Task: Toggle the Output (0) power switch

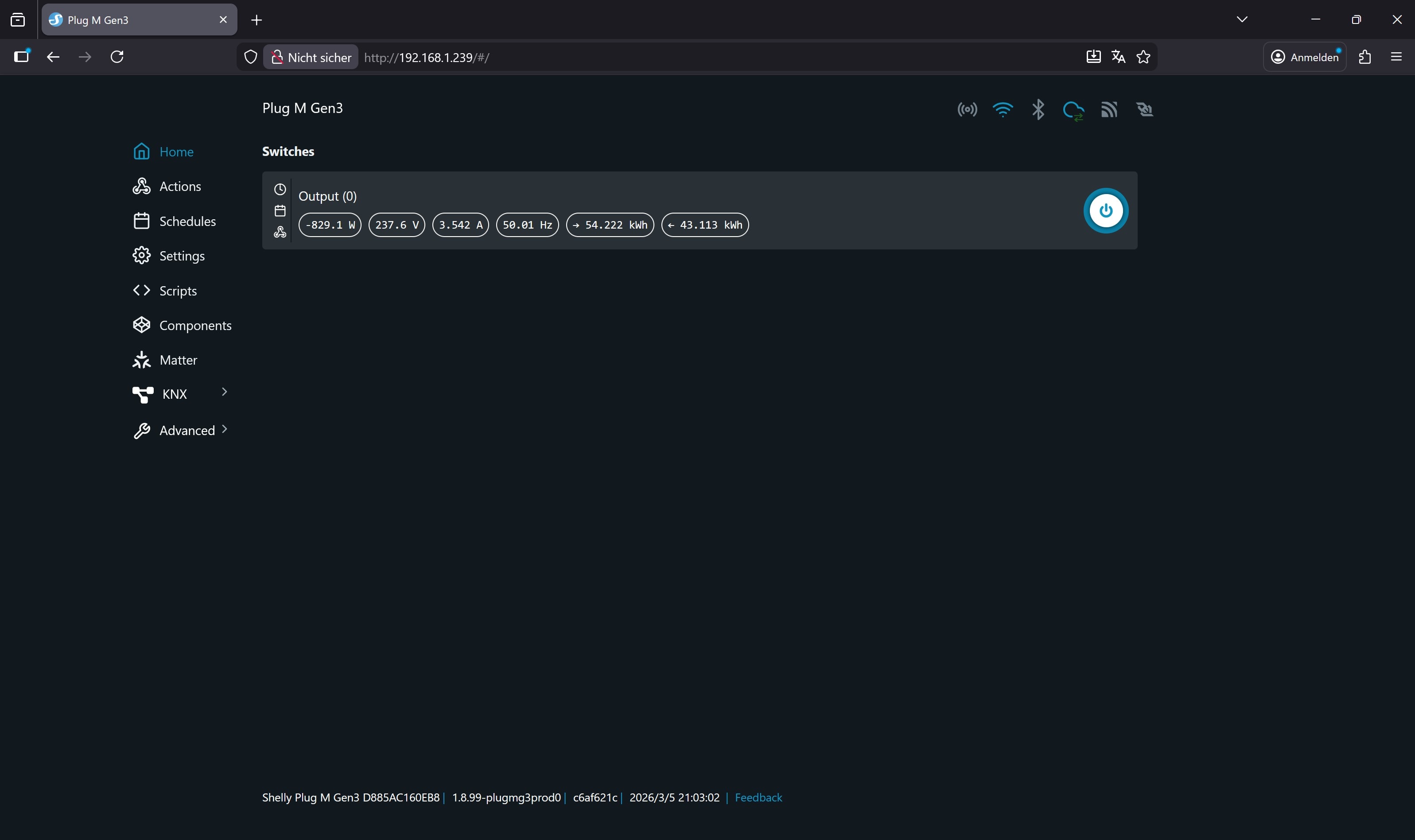Action: click(x=1105, y=210)
